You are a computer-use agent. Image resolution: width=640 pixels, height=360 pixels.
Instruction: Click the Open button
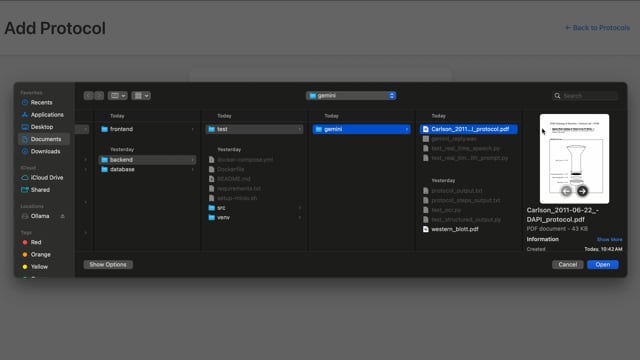pos(603,264)
